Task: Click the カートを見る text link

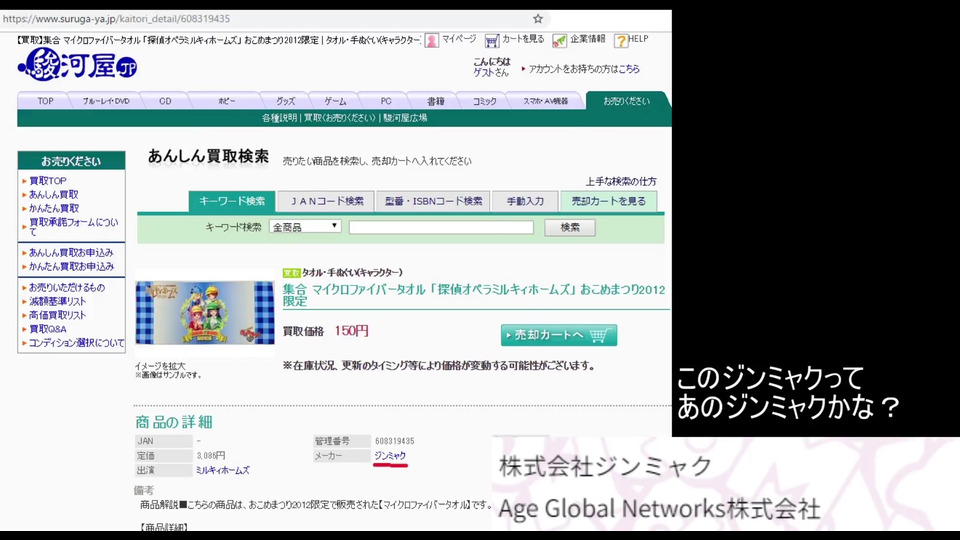Action: (x=523, y=39)
